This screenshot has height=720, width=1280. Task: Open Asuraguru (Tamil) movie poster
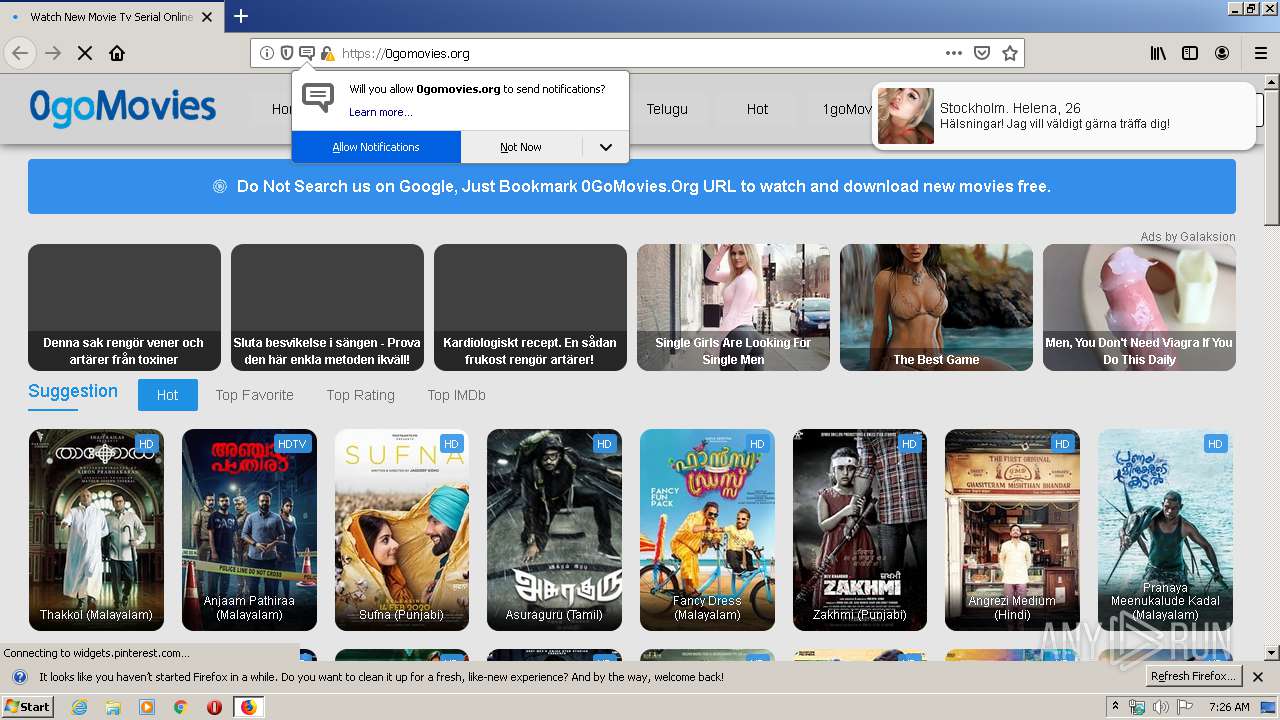click(554, 530)
